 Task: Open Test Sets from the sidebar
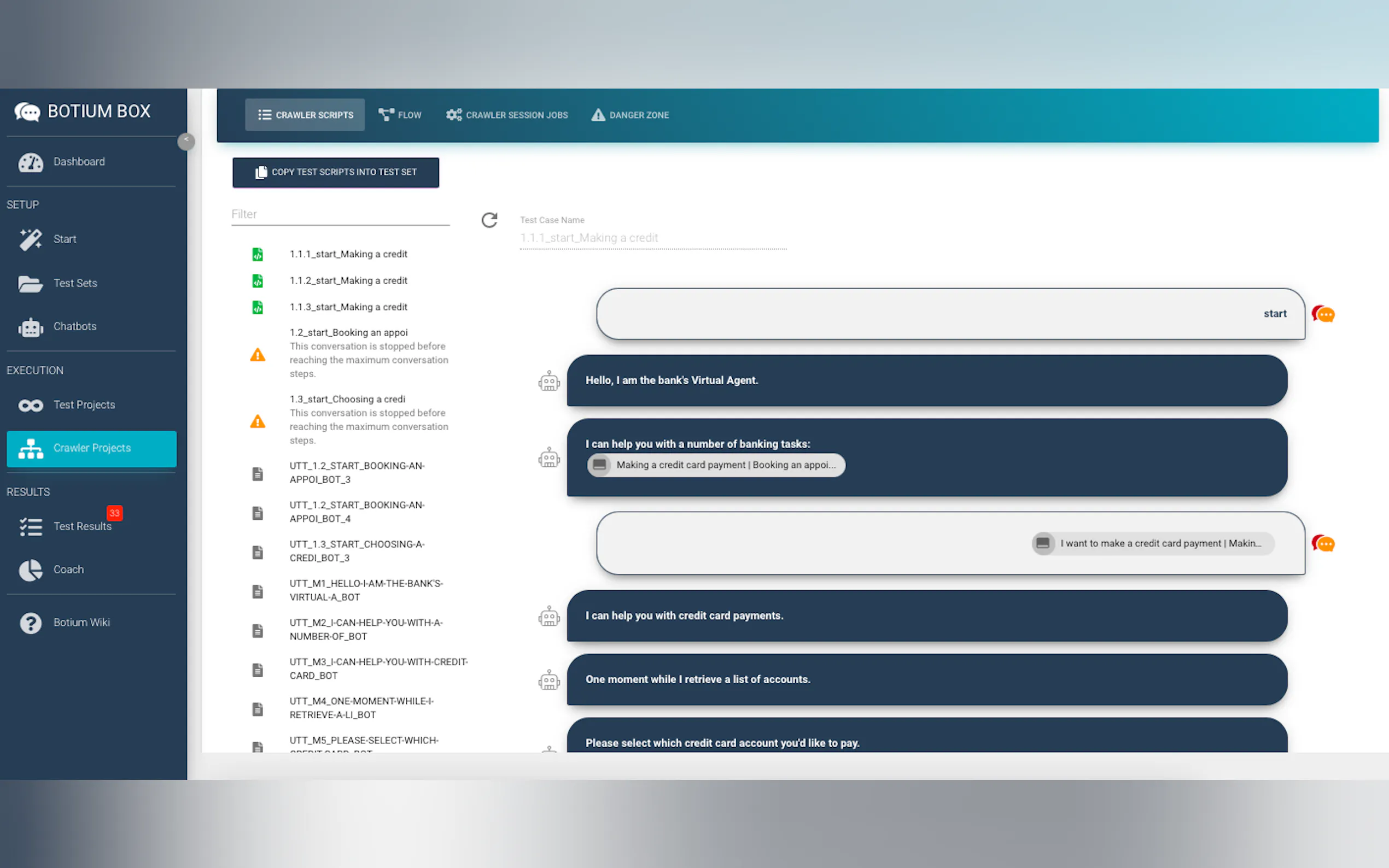tap(75, 283)
